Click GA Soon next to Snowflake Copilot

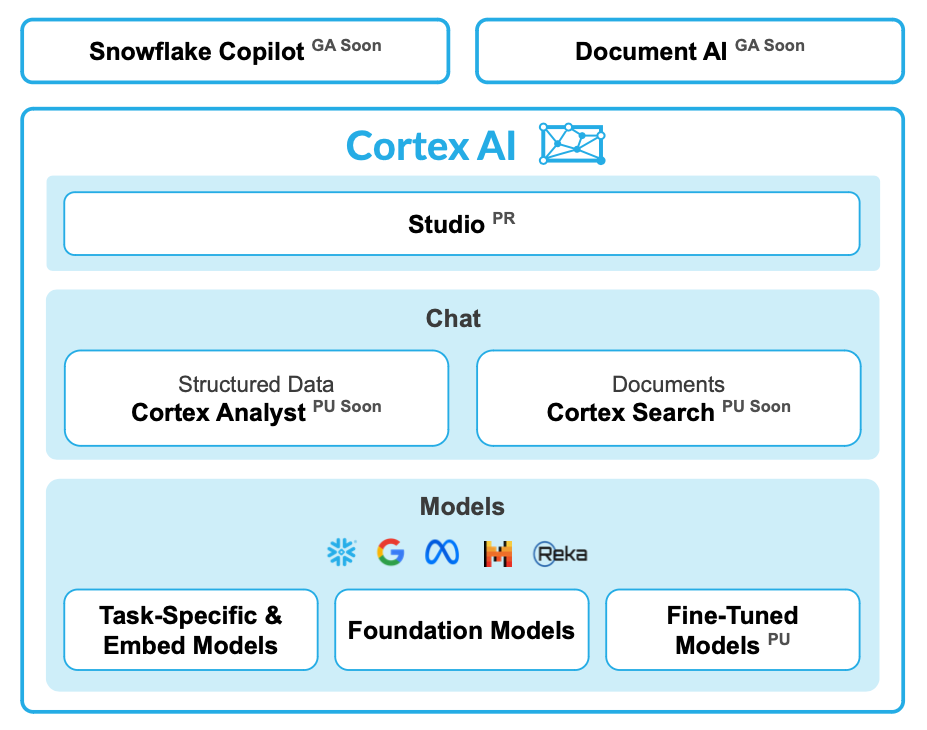click(x=346, y=46)
